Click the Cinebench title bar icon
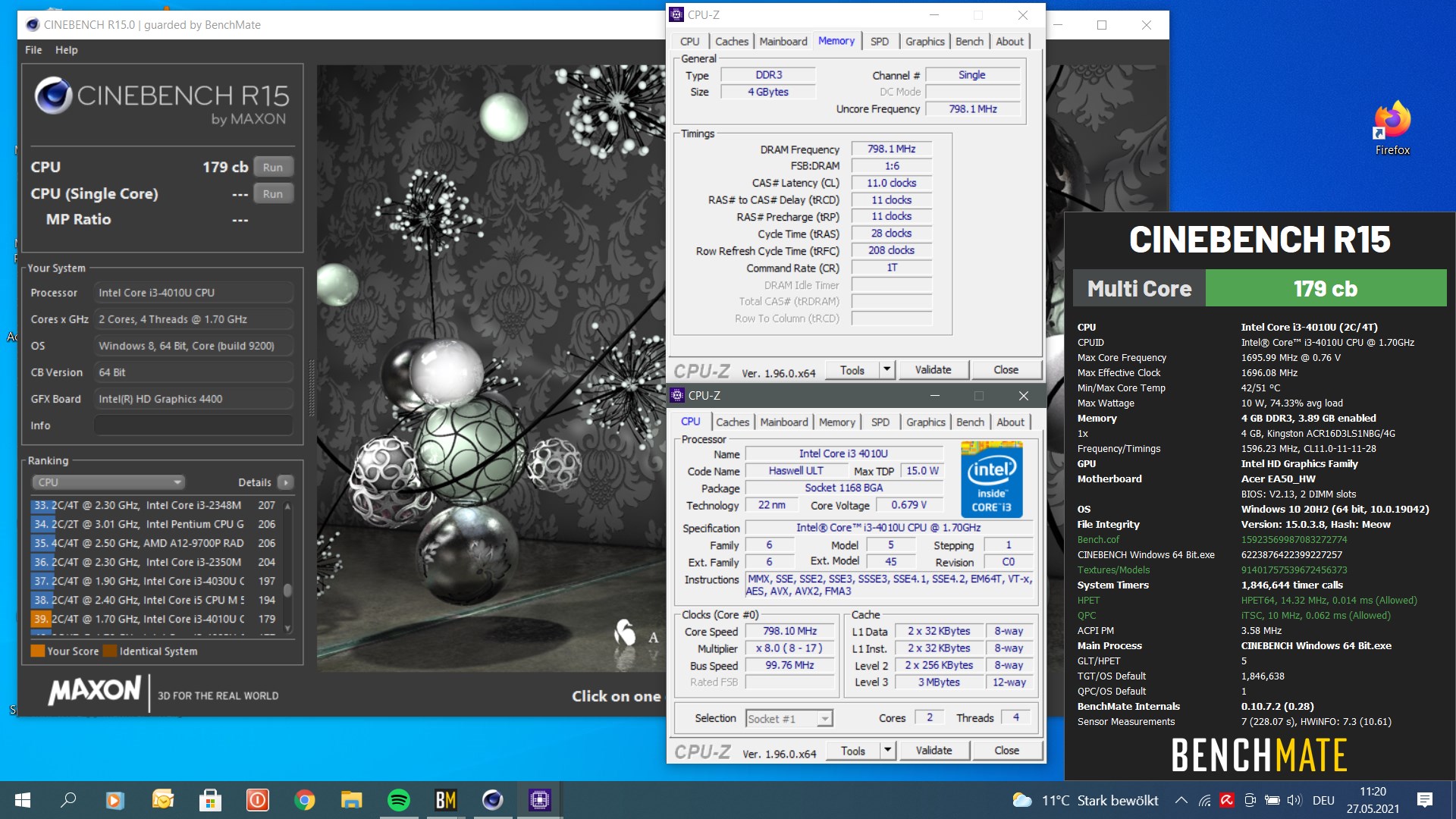 pyautogui.click(x=33, y=25)
